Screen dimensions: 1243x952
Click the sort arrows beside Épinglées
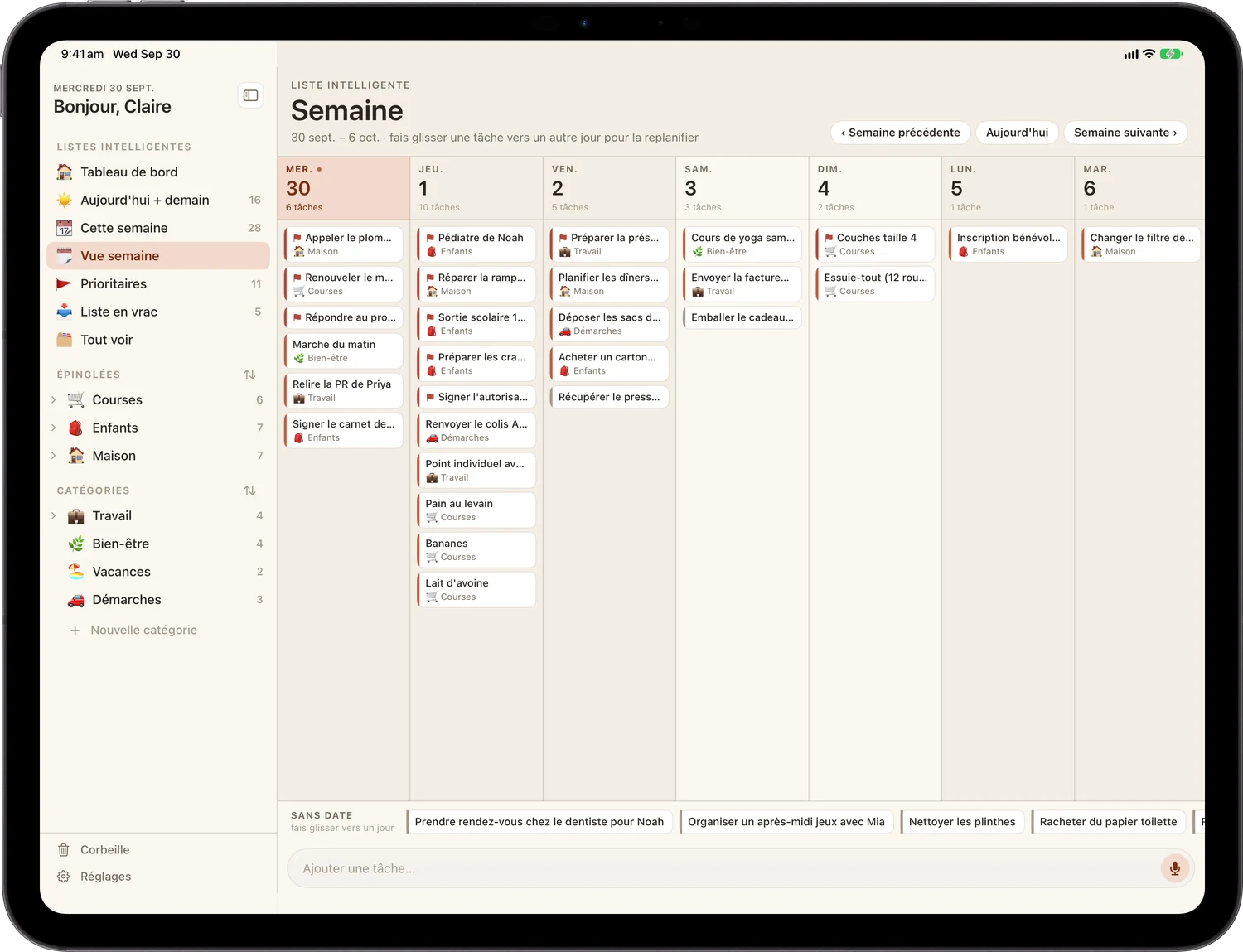tap(249, 375)
